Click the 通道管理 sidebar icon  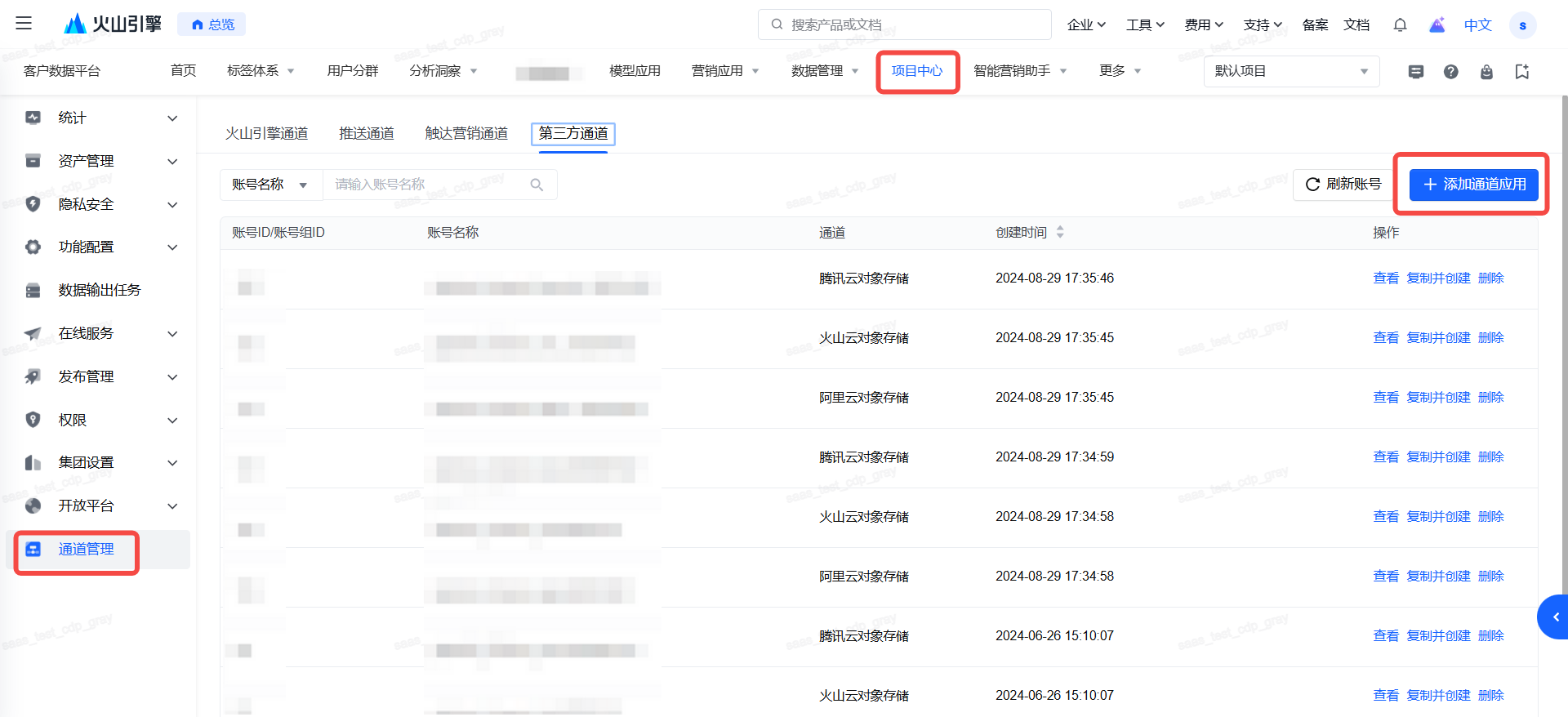[33, 549]
